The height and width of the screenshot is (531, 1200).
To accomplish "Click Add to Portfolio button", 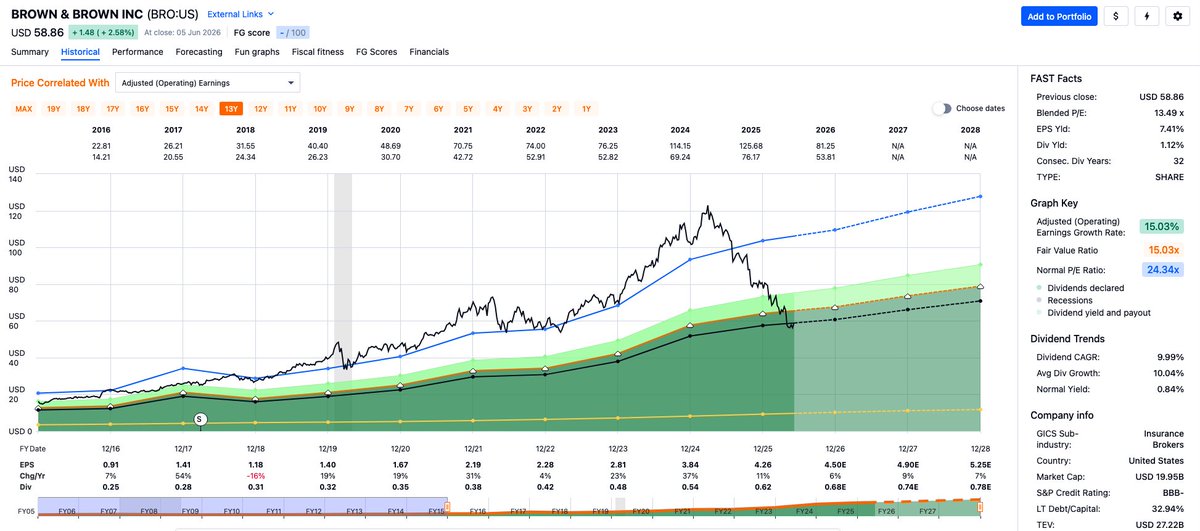I will (x=1059, y=16).
